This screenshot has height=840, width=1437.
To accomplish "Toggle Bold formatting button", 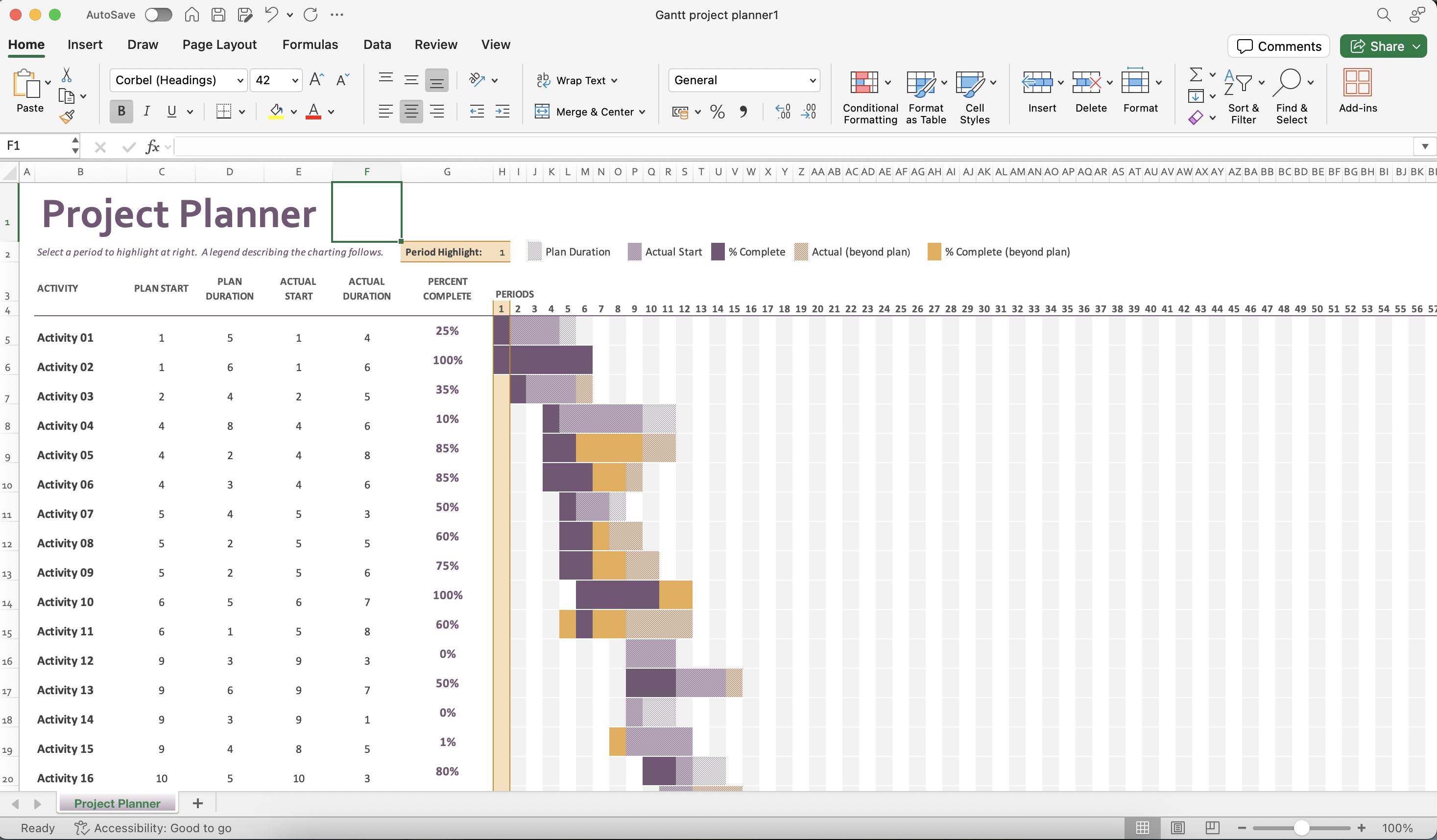I will coord(121,111).
